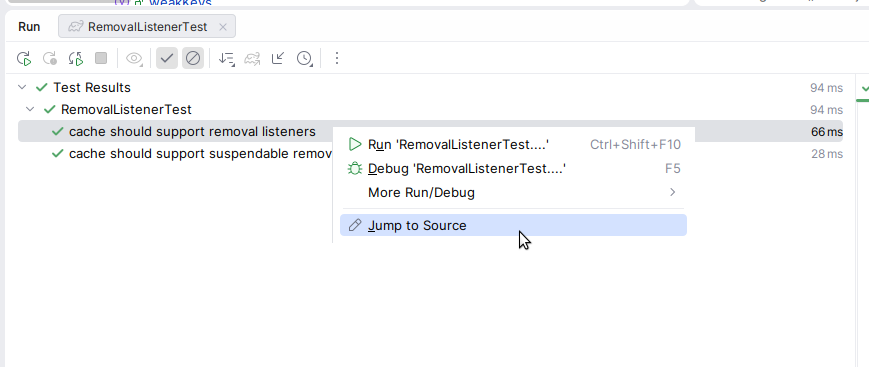
Task: Rerun the RemovalListenerTest tests
Action: pos(24,58)
